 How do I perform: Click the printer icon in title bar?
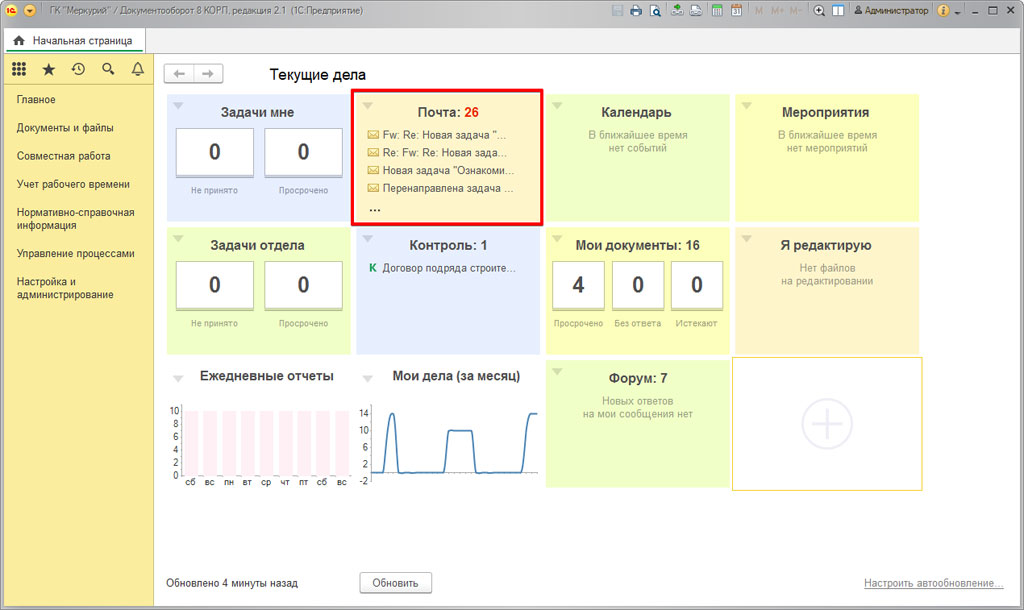point(636,11)
